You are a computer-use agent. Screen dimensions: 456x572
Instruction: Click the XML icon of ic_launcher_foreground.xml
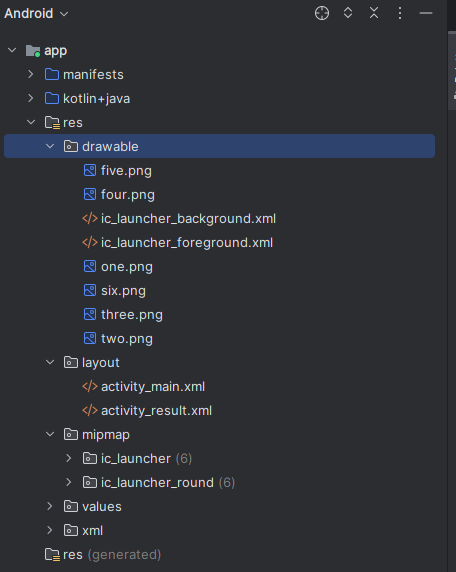pyautogui.click(x=90, y=243)
